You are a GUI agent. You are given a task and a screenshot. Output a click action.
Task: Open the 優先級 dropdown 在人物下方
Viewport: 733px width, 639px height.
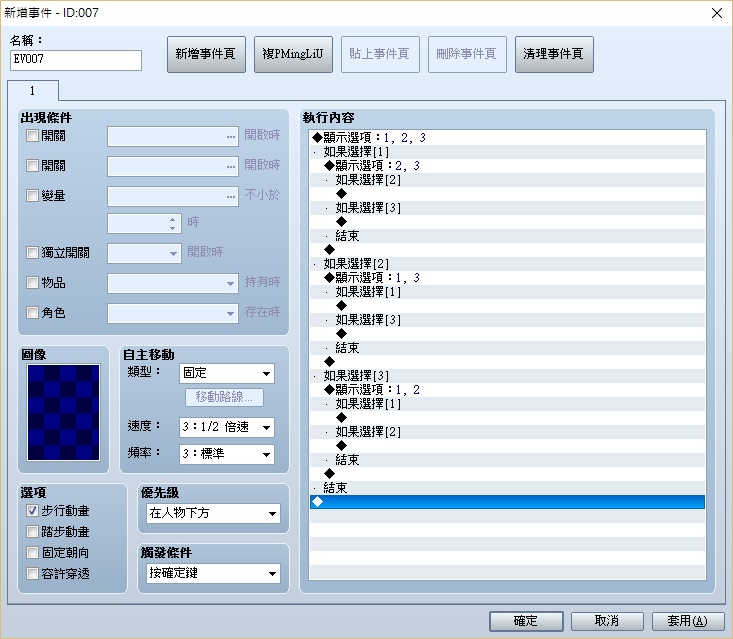(213, 513)
